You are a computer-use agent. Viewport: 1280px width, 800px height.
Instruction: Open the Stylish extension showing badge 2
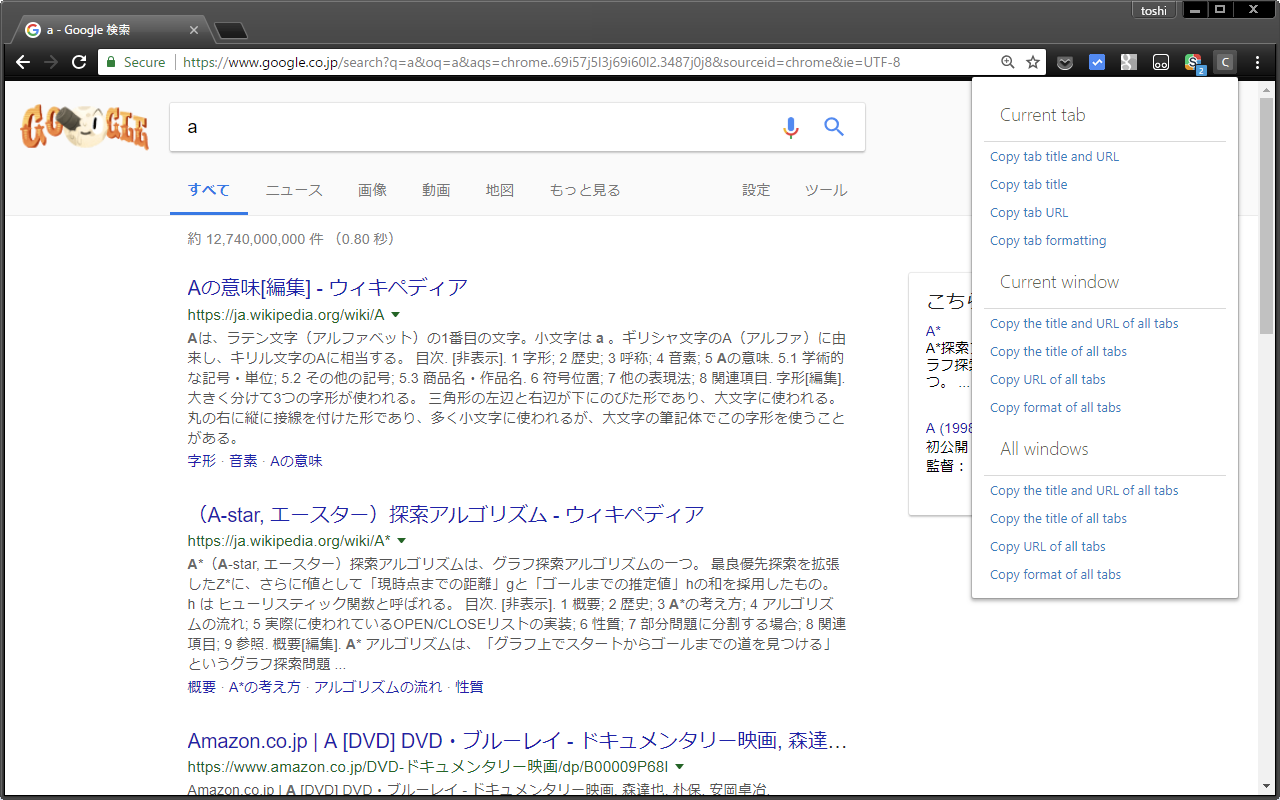(x=1192, y=62)
